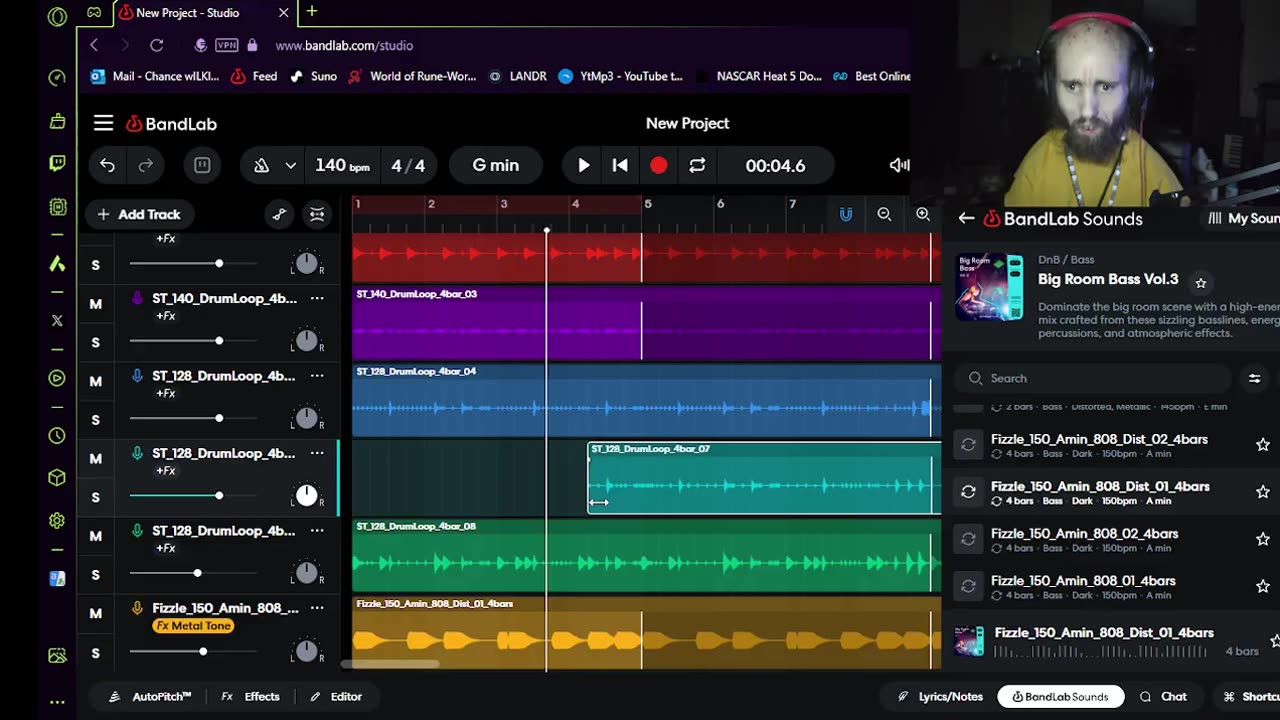
Task: Open AutoPitch panel
Action: [150, 696]
